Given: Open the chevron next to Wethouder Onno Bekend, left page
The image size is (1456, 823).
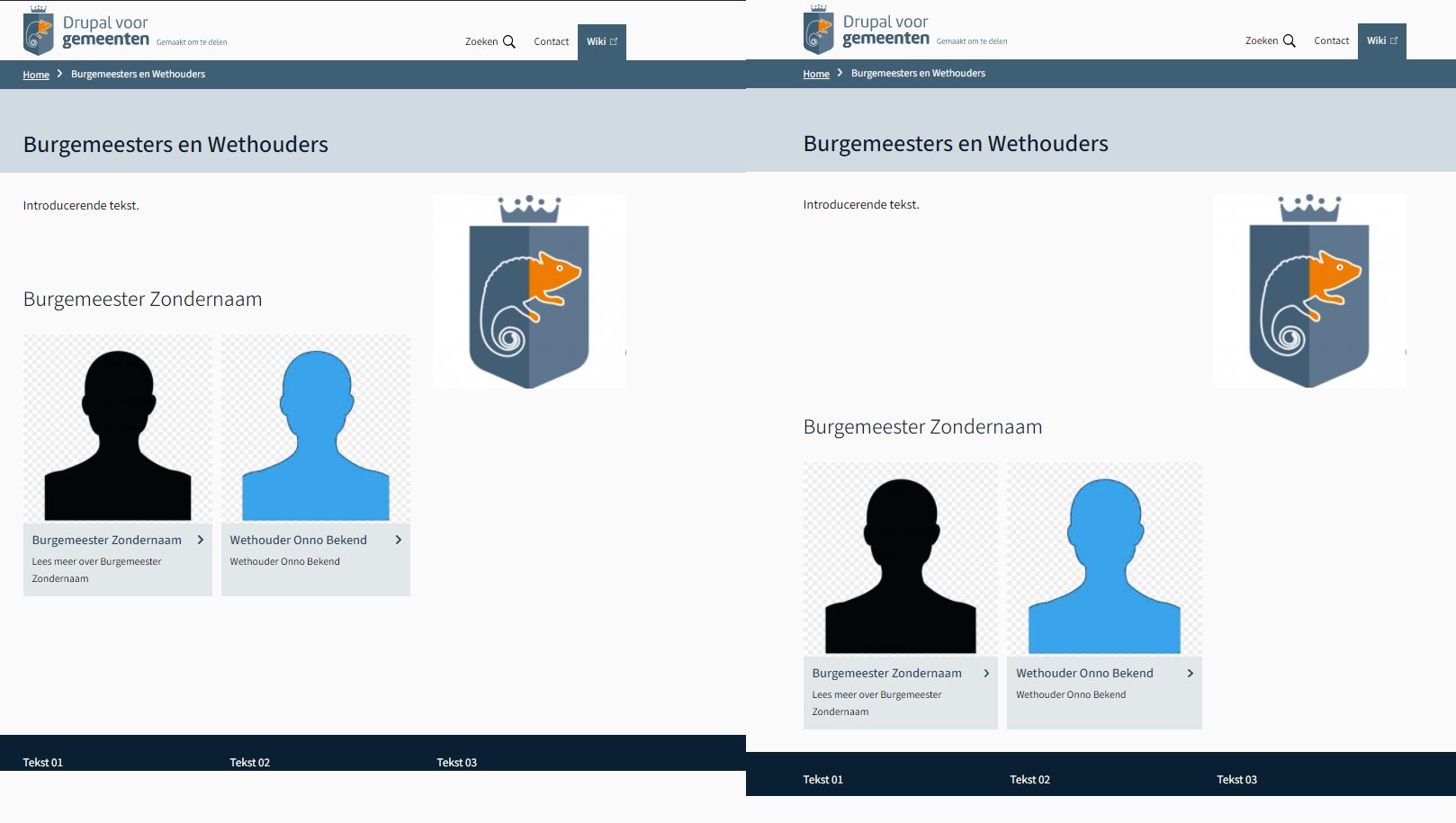Looking at the screenshot, I should pos(399,540).
